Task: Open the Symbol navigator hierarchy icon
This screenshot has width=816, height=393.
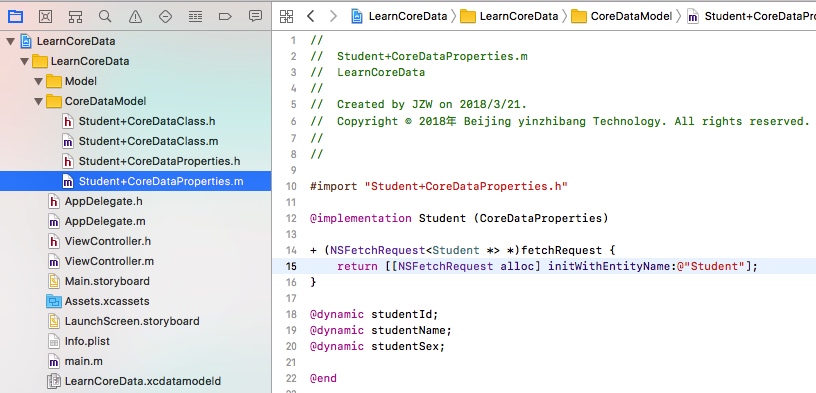Action: click(x=75, y=17)
